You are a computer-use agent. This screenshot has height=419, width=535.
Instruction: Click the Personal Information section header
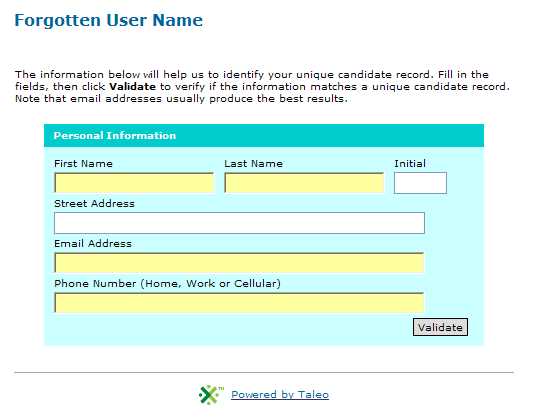264,135
